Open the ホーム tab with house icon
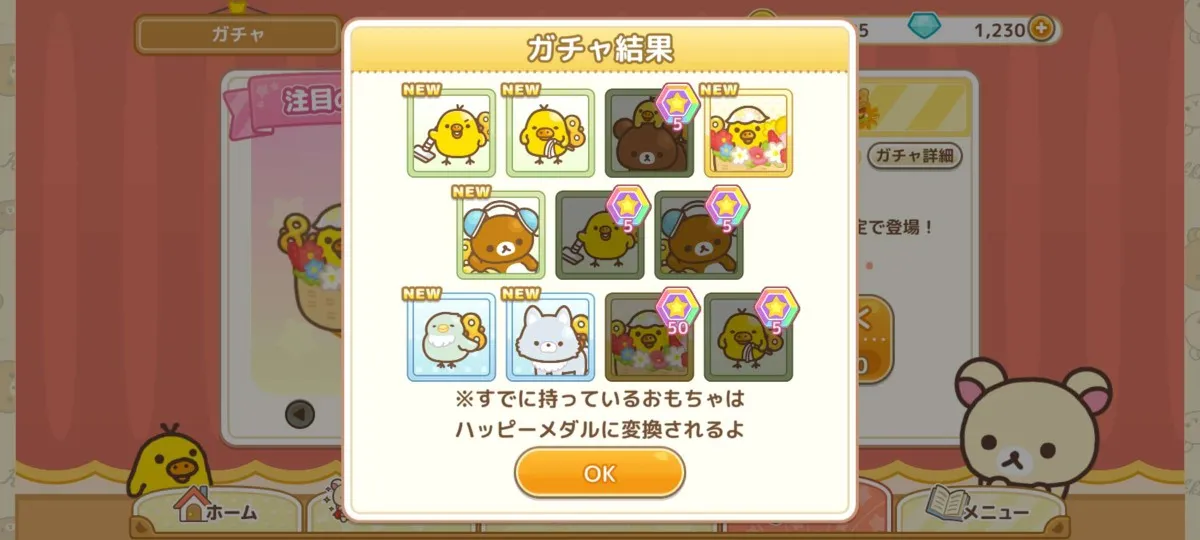 click(x=216, y=511)
